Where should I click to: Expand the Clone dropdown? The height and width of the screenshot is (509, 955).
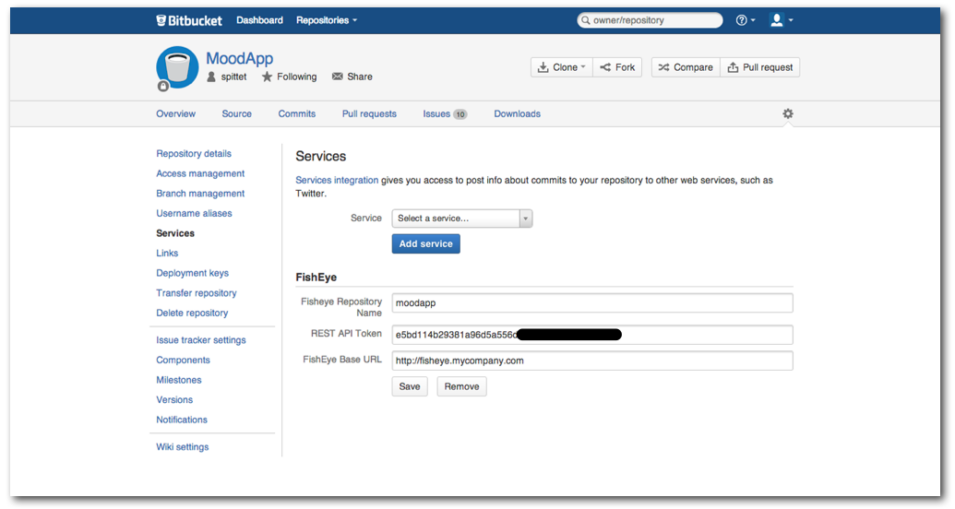pos(562,67)
